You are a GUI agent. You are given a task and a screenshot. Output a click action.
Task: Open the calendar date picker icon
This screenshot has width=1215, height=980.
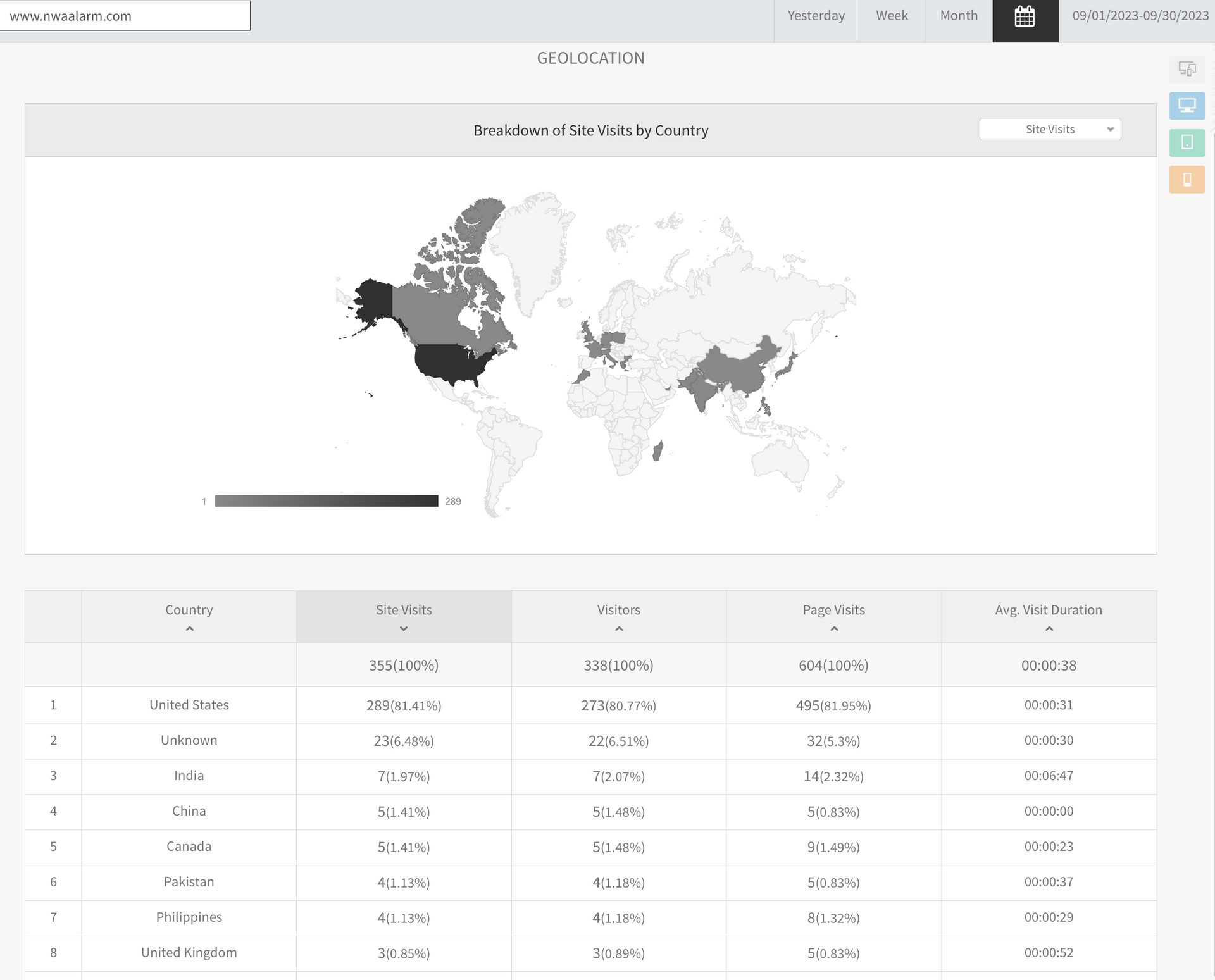1025,17
